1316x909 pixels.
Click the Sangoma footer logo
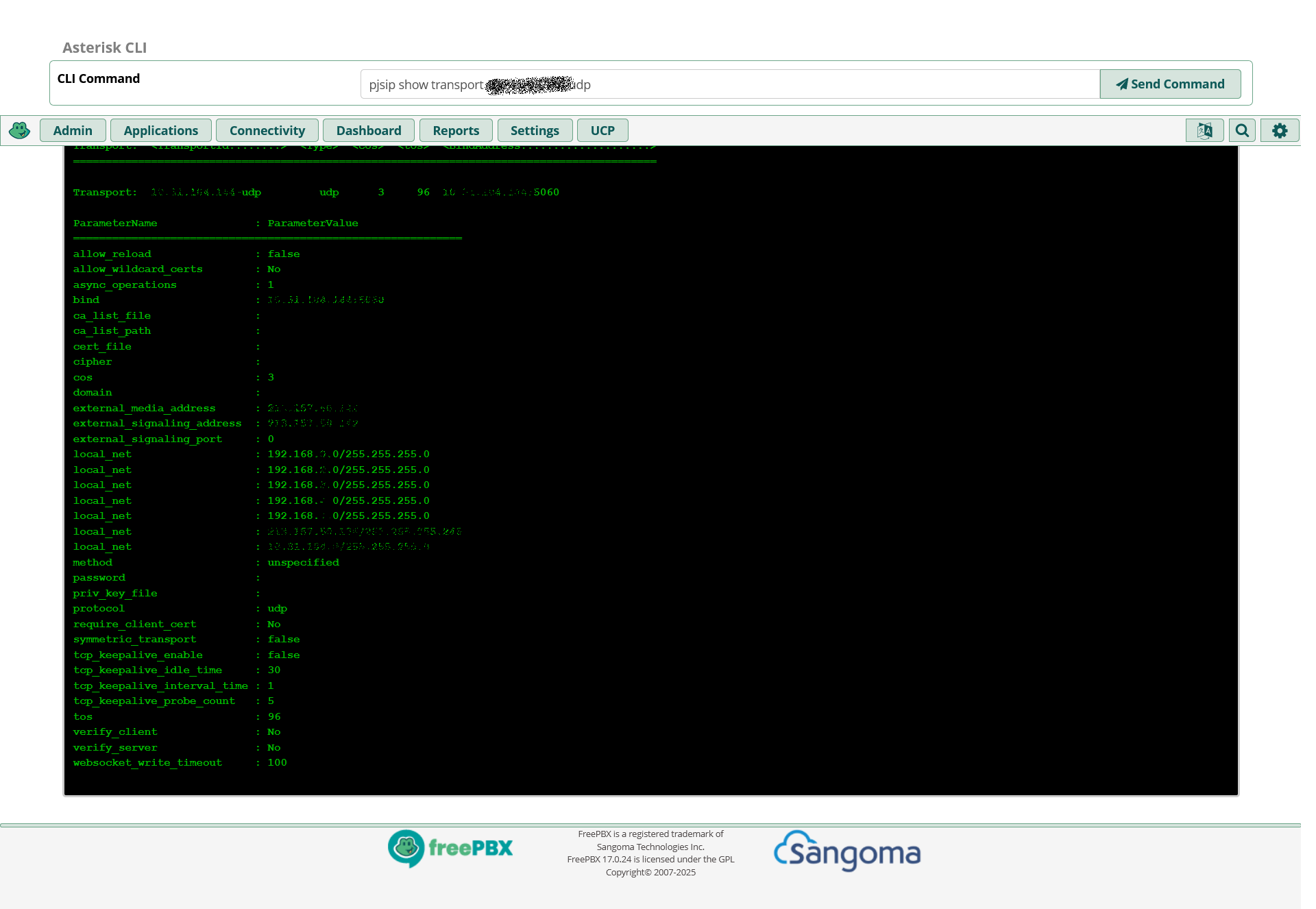point(847,851)
